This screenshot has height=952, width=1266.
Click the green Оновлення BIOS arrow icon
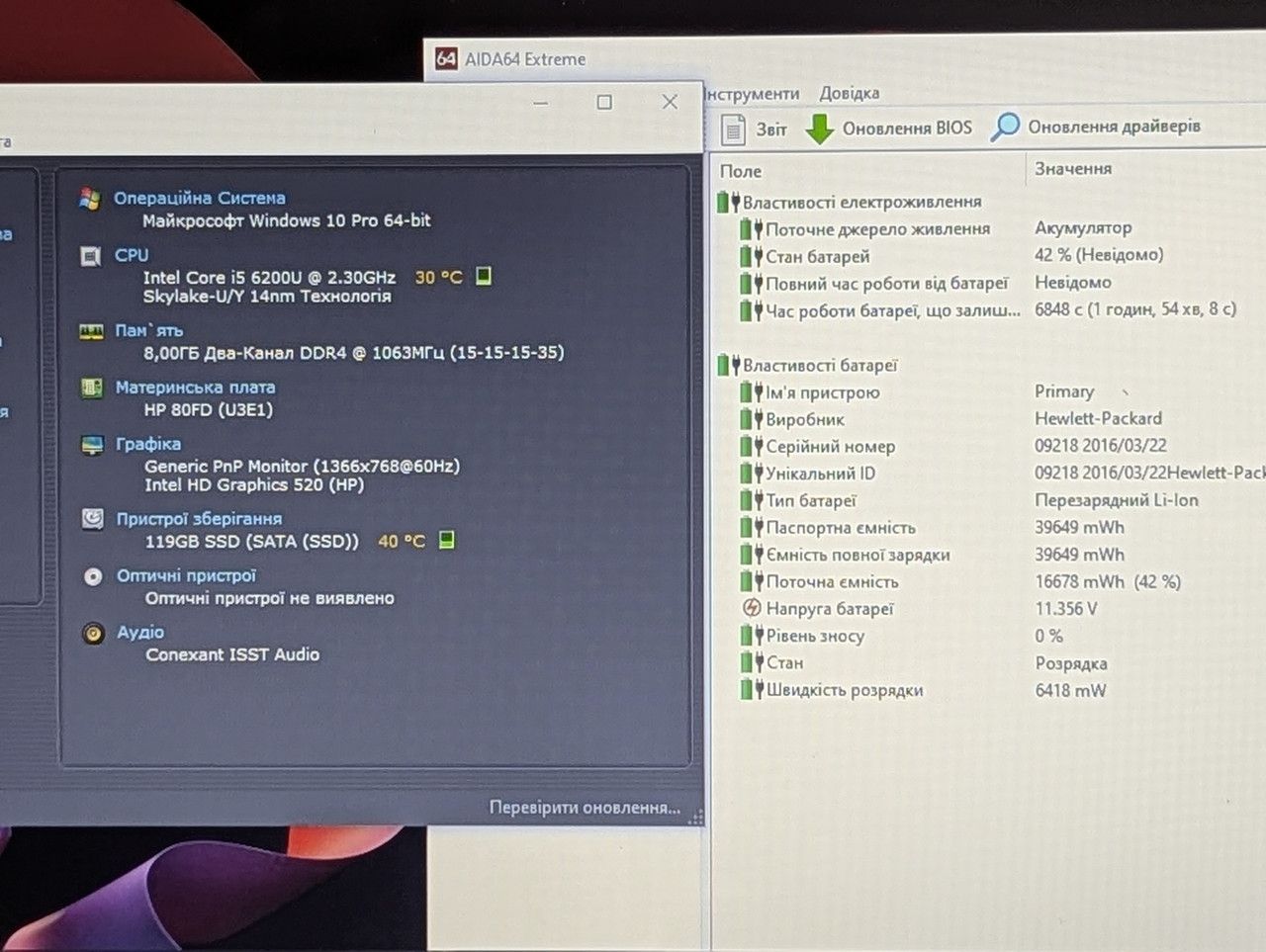point(820,129)
